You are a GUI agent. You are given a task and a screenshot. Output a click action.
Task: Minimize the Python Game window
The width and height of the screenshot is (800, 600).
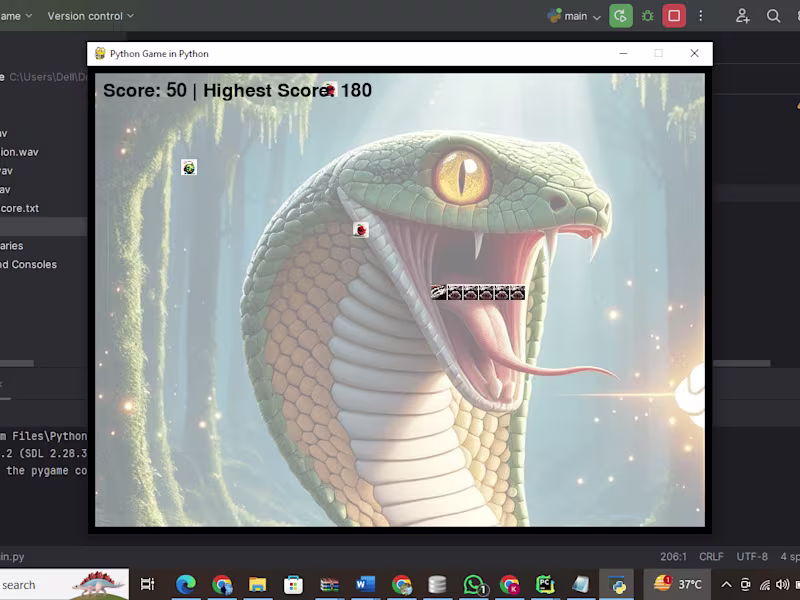click(x=623, y=53)
